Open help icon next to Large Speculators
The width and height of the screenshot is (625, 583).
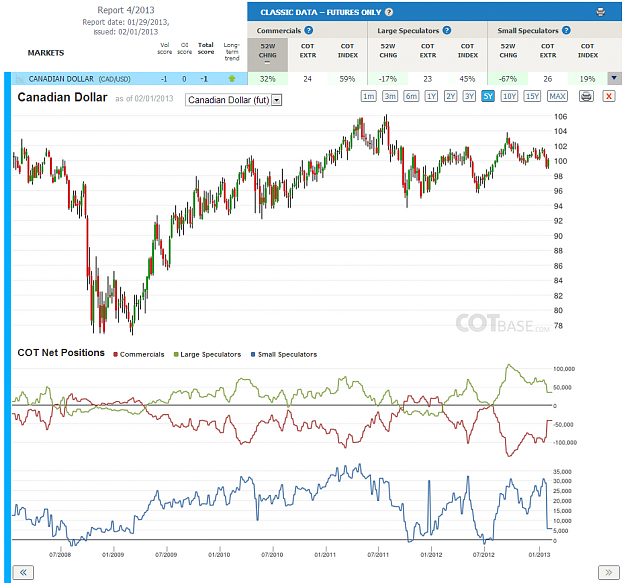[x=447, y=30]
